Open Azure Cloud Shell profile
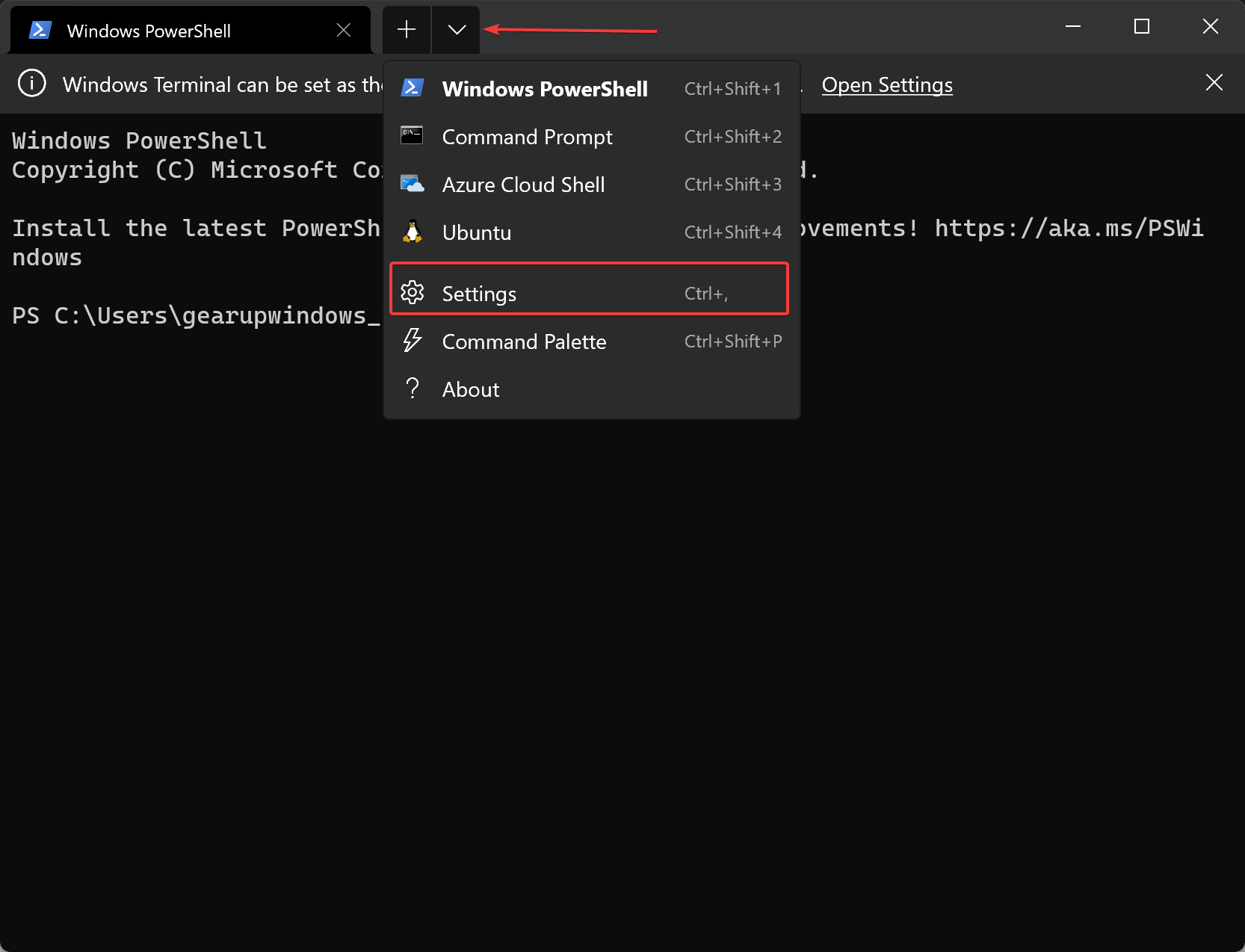The width and height of the screenshot is (1245, 952). 592,185
